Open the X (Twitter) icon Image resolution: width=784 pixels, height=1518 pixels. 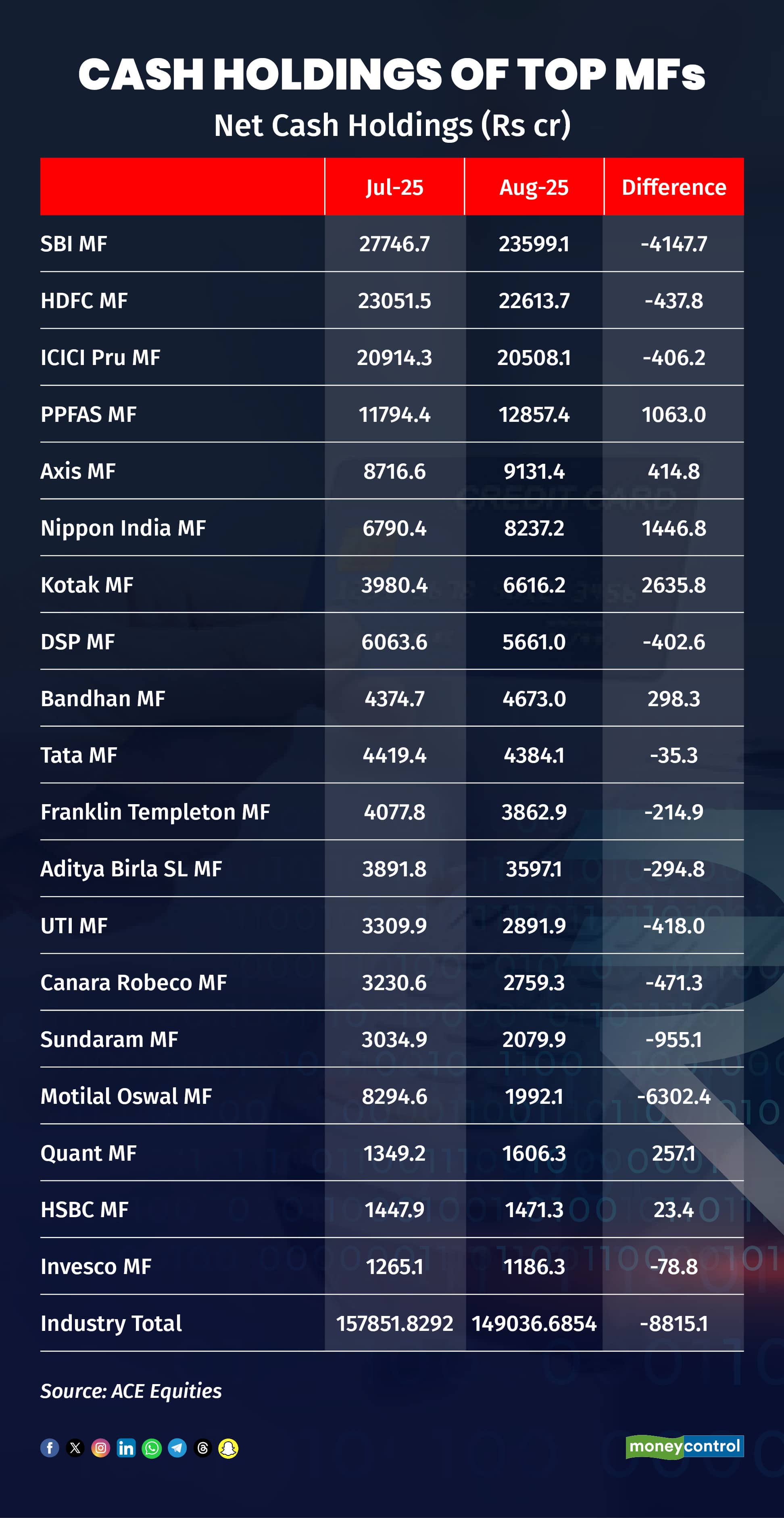75,1448
